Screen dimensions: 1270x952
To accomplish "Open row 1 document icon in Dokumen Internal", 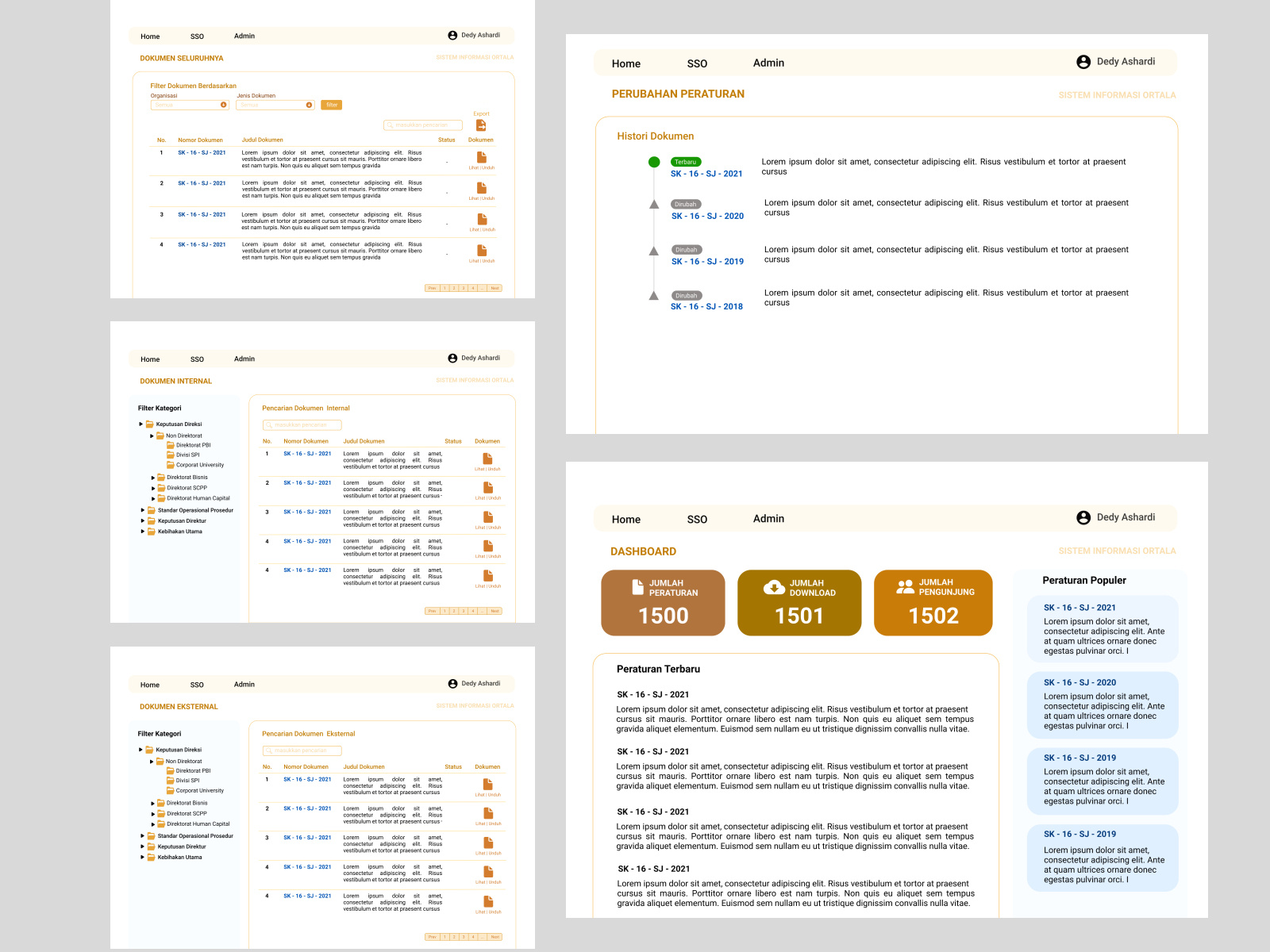I will 487,459.
